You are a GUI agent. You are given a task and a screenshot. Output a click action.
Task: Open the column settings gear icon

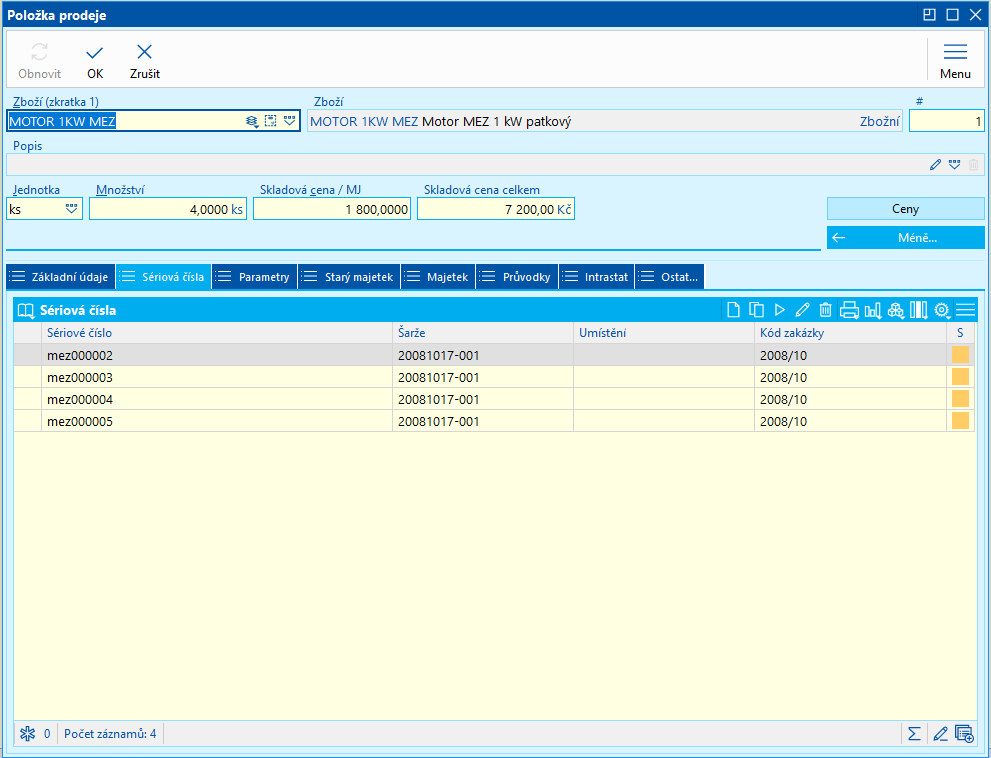(941, 310)
